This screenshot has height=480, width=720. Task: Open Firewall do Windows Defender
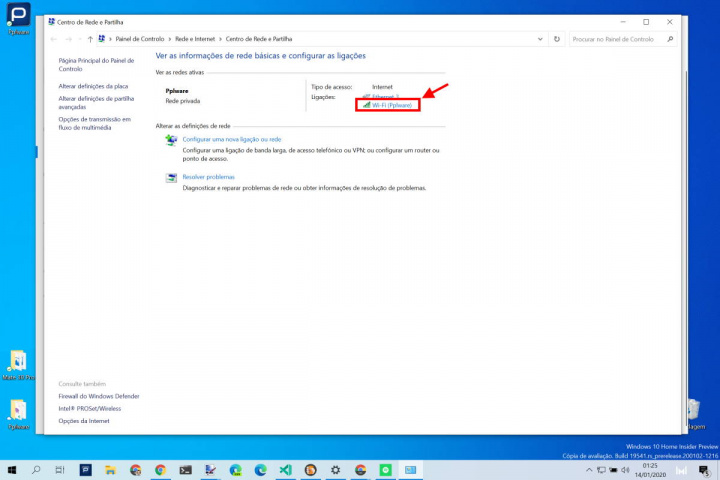(99, 396)
